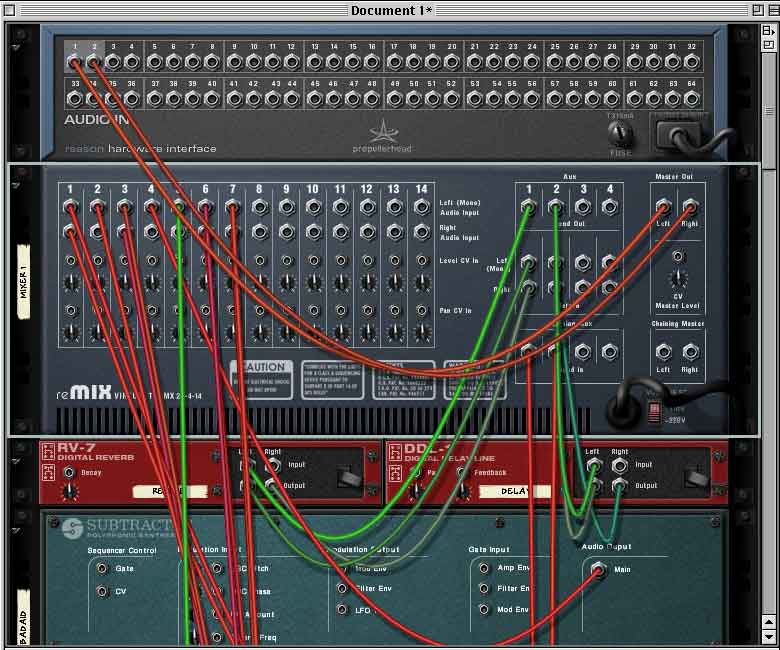The width and height of the screenshot is (780, 650).
Task: Click the DELAY tape label on DDL-1
Action: 514,491
